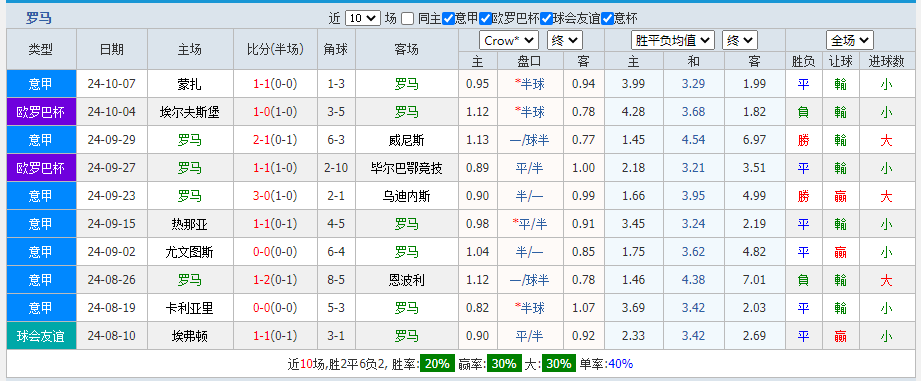Select the date 24-09-15

coord(112,224)
